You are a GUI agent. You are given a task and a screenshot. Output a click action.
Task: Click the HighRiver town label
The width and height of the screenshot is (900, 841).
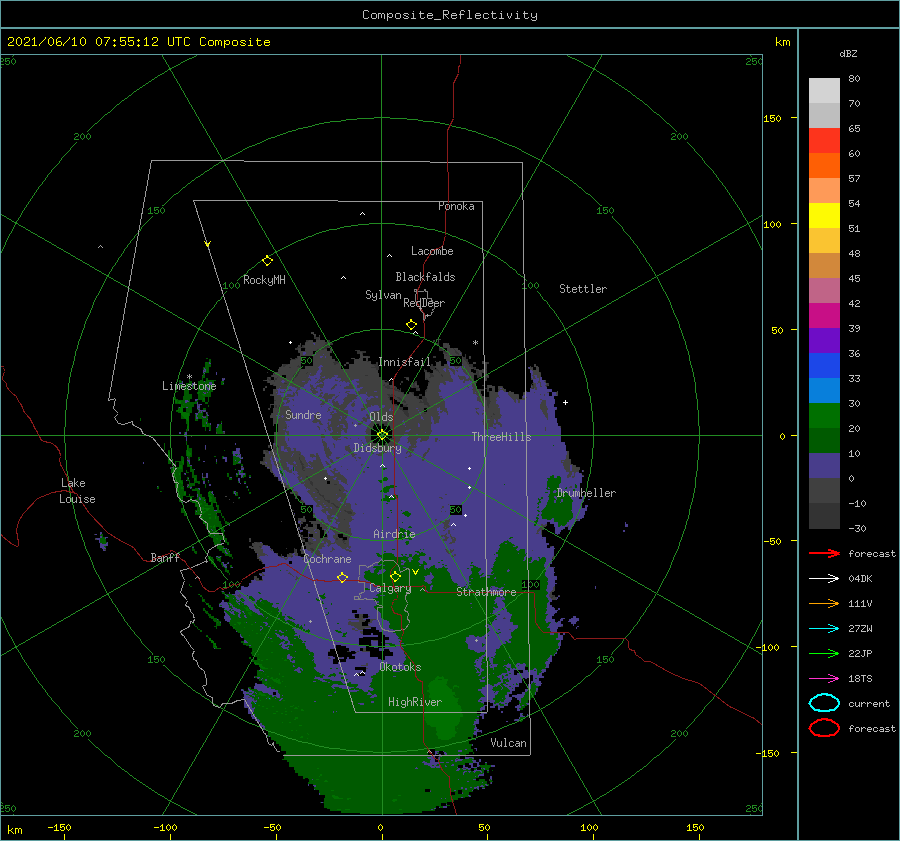click(414, 702)
